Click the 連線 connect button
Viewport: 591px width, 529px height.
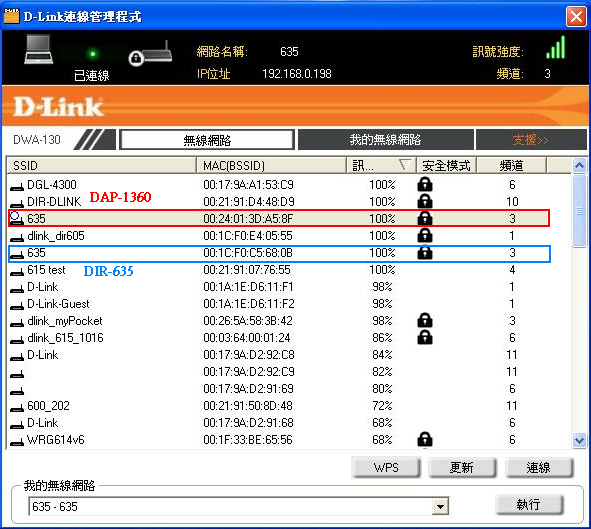tap(539, 468)
